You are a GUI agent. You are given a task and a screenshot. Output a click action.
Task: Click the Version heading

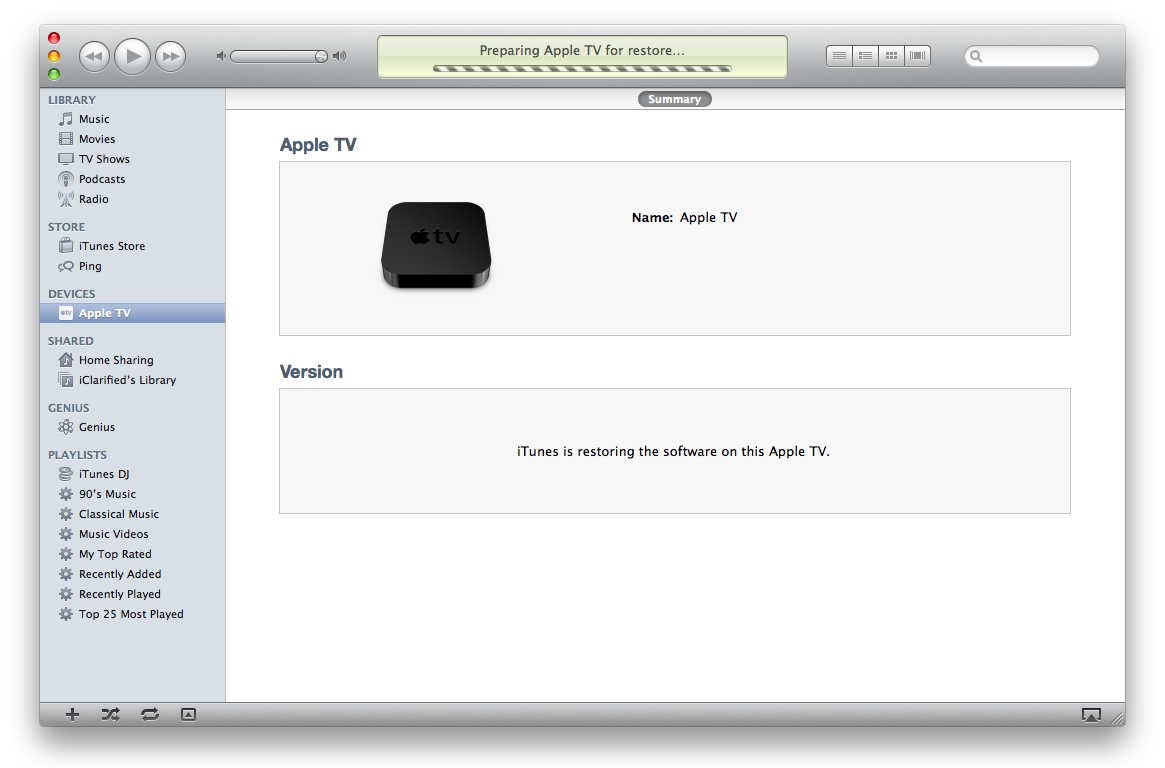click(311, 371)
